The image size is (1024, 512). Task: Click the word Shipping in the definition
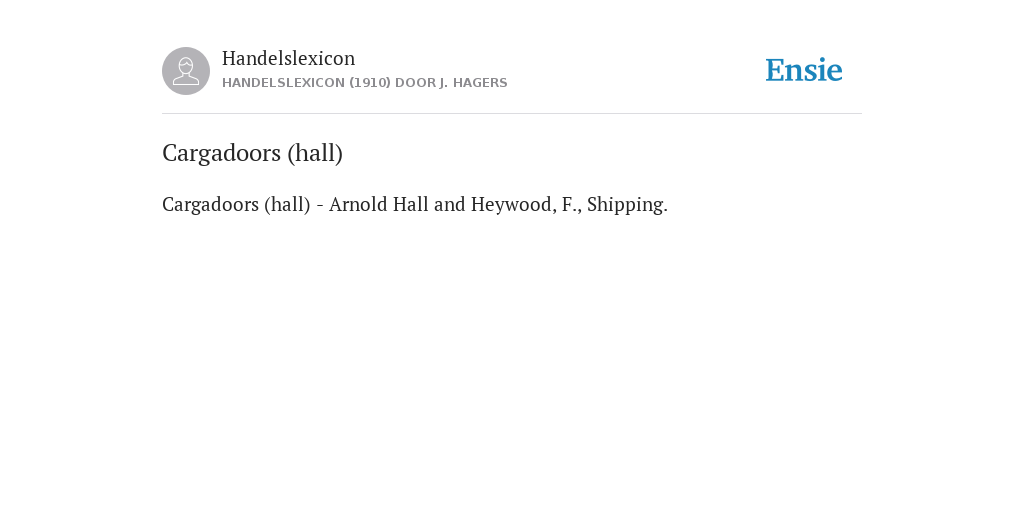click(627, 204)
